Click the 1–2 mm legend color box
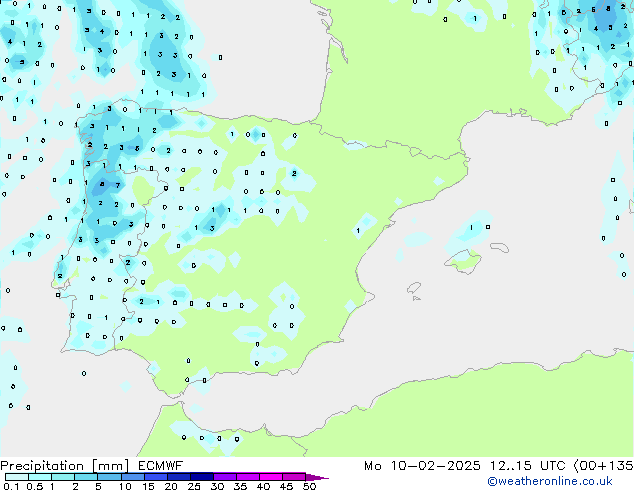Screen dimensions: 634x490 click(x=63, y=477)
